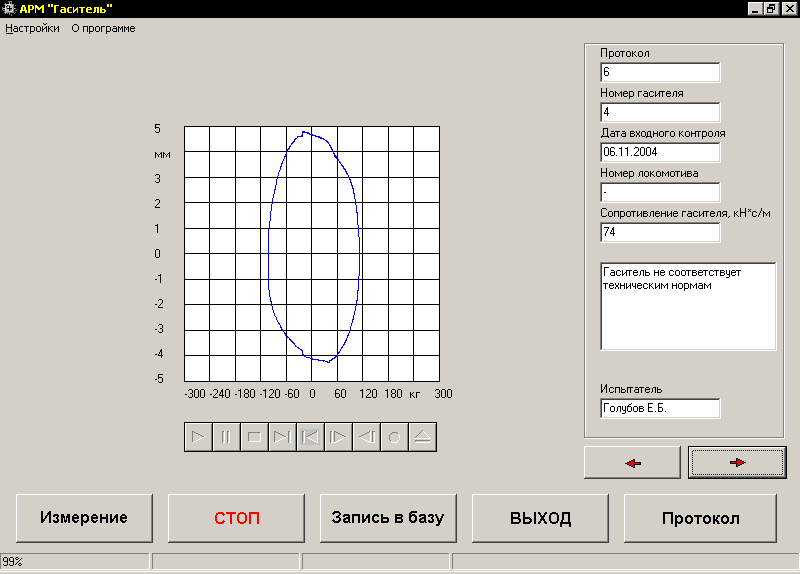This screenshot has width=800, height=574.
Task: Click the app icon in title bar
Action: [x=9, y=9]
